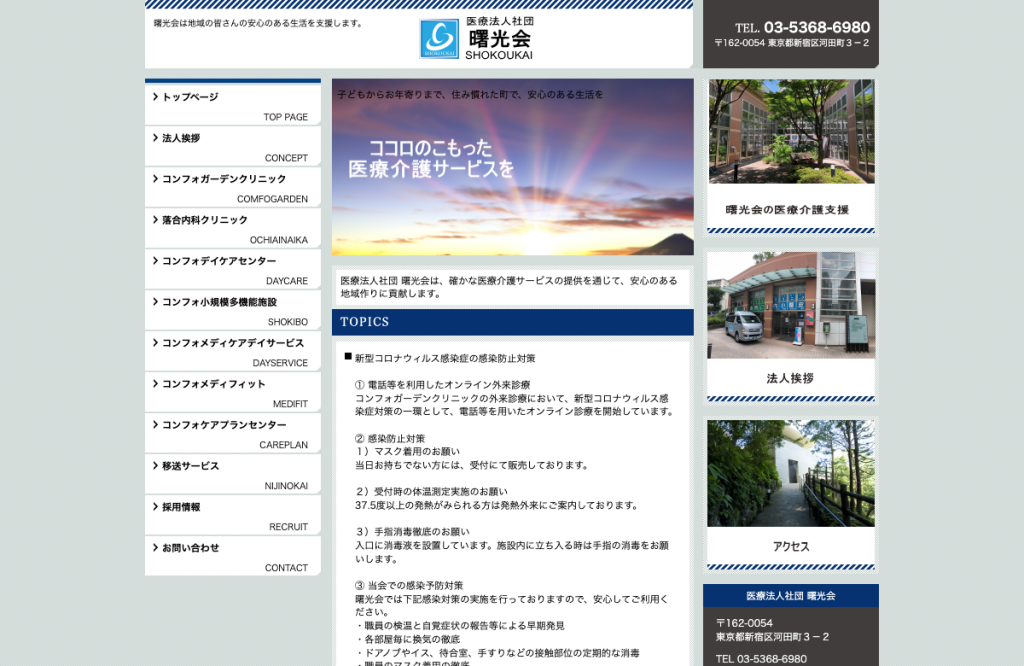Click the chevron beside 移送サービス

pyautogui.click(x=155, y=466)
